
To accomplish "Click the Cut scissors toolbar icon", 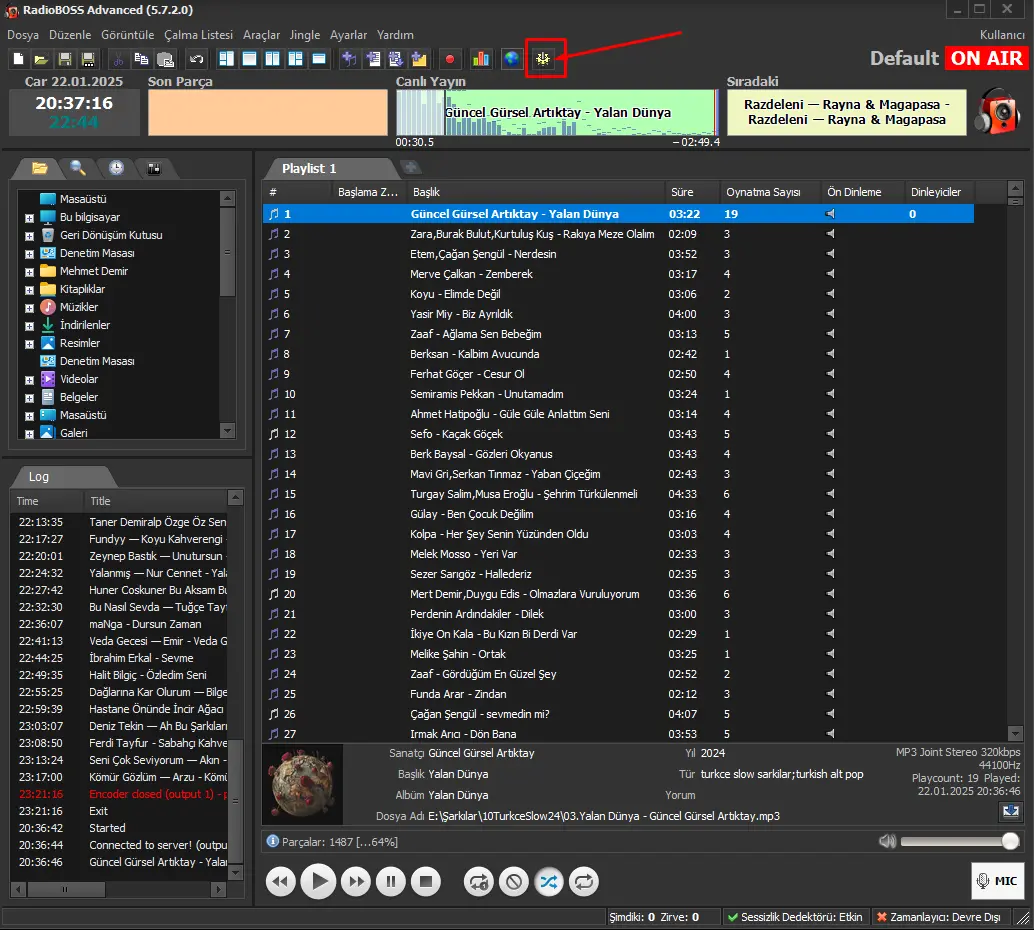I will (118, 59).
